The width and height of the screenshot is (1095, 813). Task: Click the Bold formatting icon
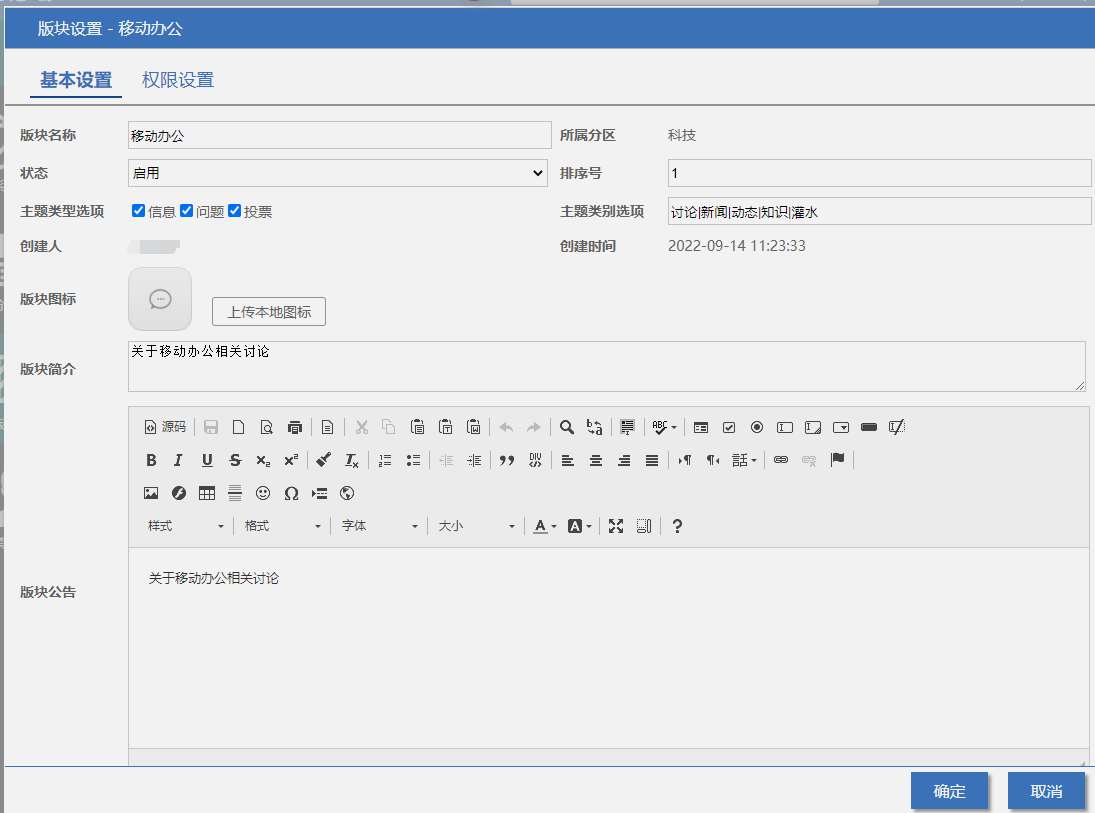point(151,460)
